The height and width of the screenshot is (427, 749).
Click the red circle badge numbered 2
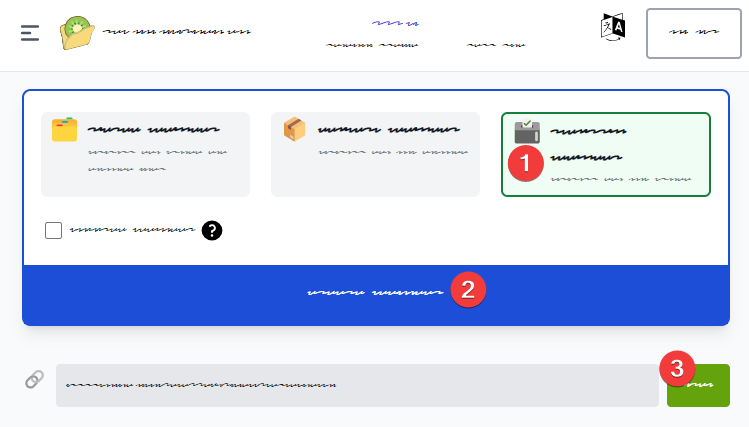coord(468,291)
